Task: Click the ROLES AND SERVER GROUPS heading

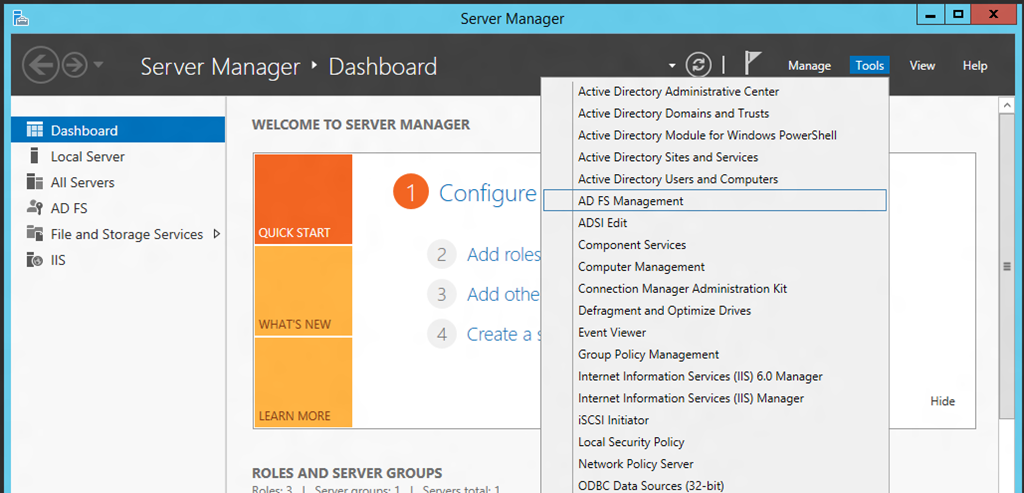Action: [347, 473]
